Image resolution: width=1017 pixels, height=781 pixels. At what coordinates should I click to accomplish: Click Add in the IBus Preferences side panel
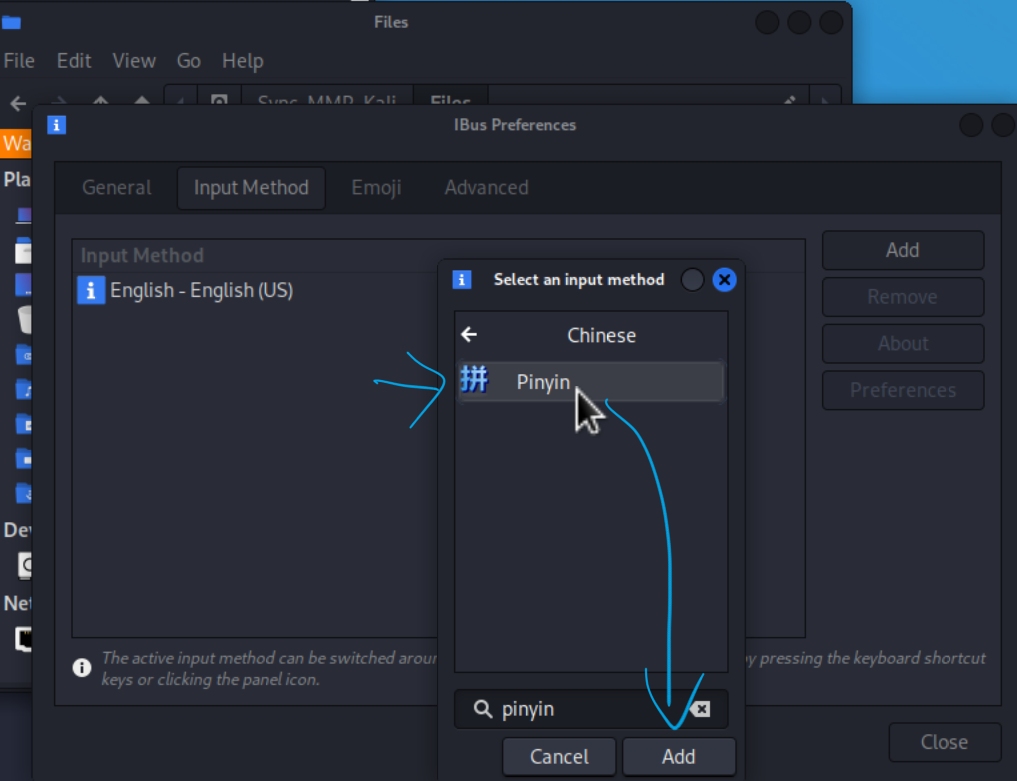pos(903,250)
